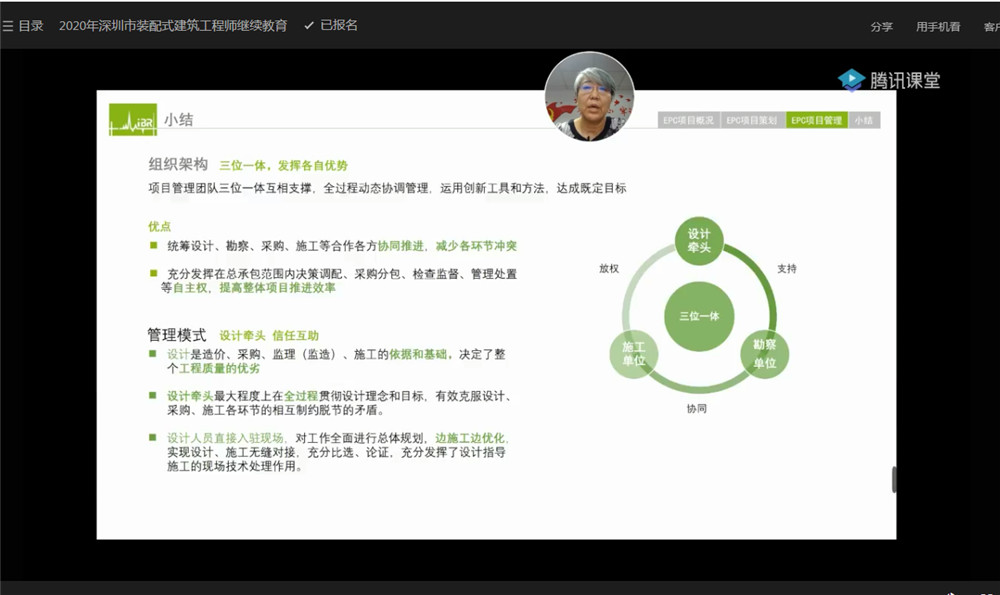Open the 分享 share option

tap(881, 27)
